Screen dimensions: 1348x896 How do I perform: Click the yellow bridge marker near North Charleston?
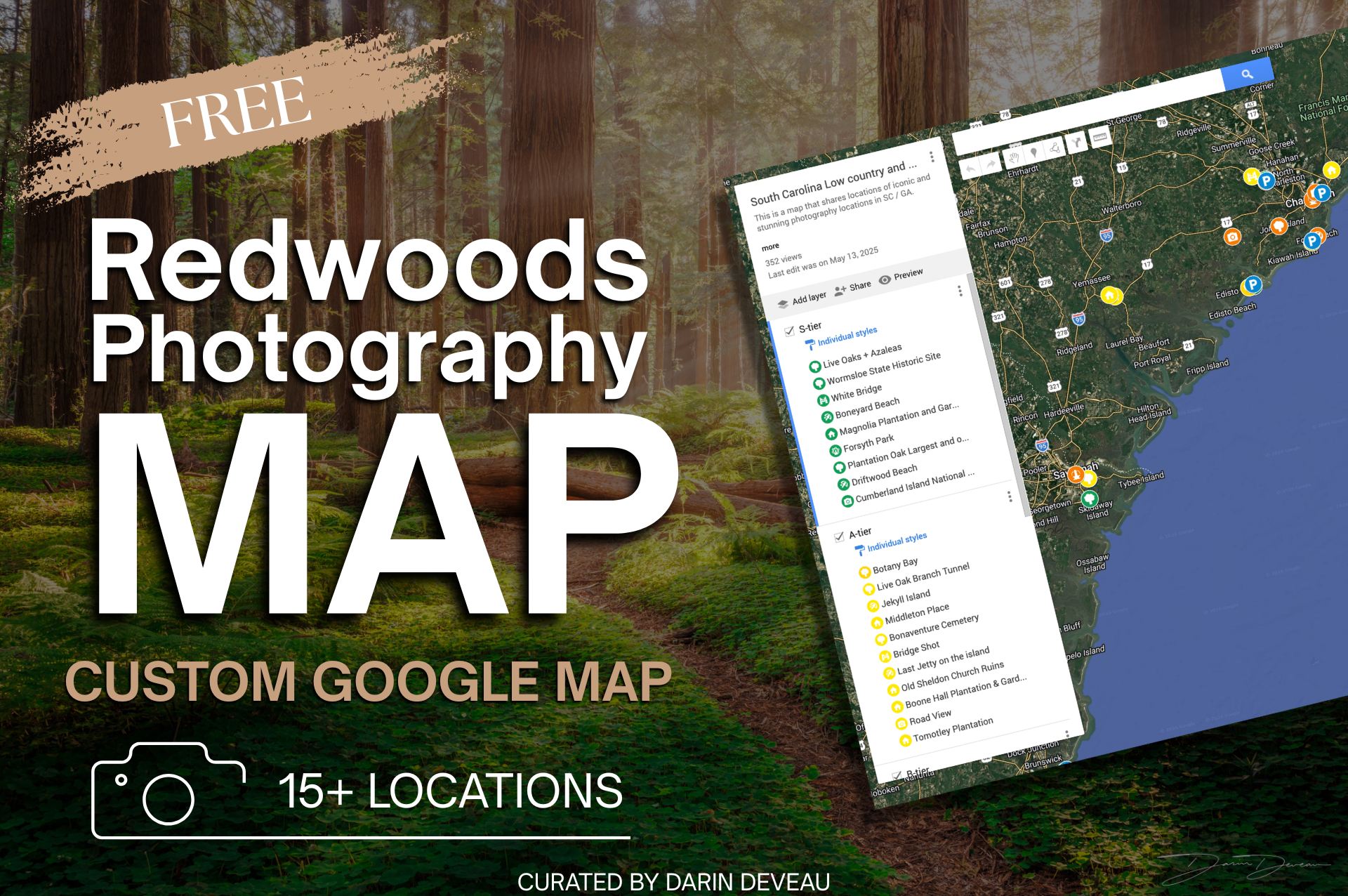(1251, 176)
